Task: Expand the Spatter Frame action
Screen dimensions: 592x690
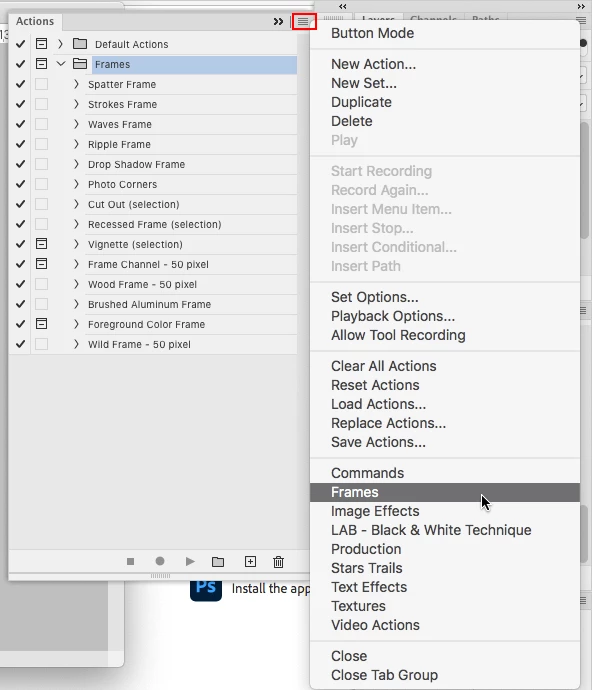Action: pos(76,84)
